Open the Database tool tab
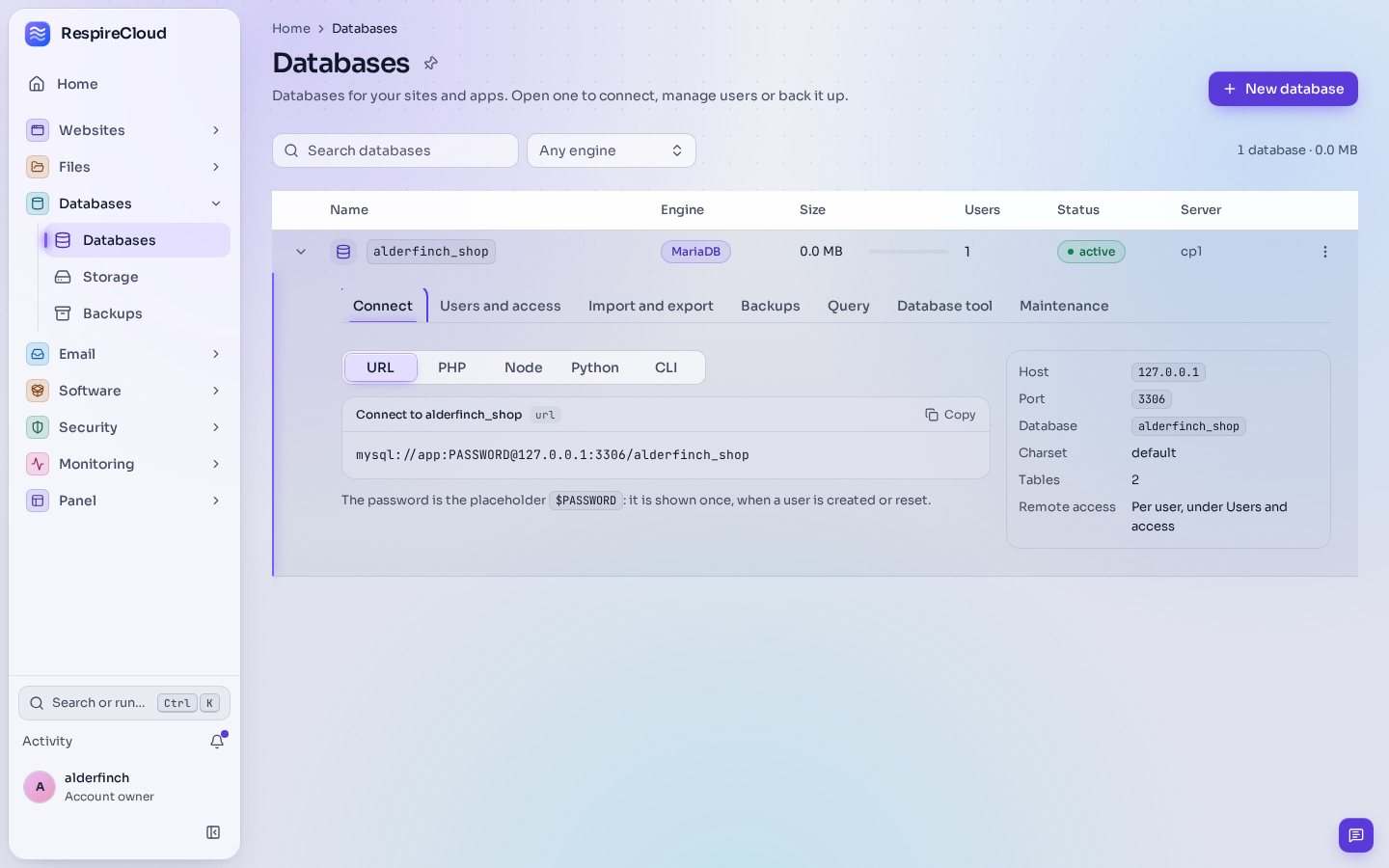The width and height of the screenshot is (1389, 868). pyautogui.click(x=944, y=306)
